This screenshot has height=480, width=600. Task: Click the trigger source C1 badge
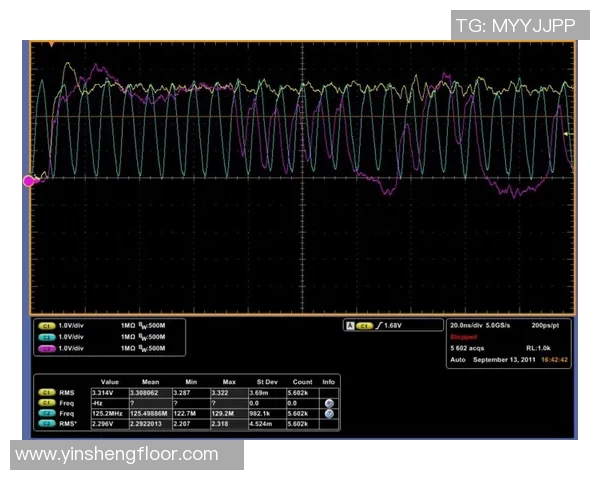tap(364, 326)
